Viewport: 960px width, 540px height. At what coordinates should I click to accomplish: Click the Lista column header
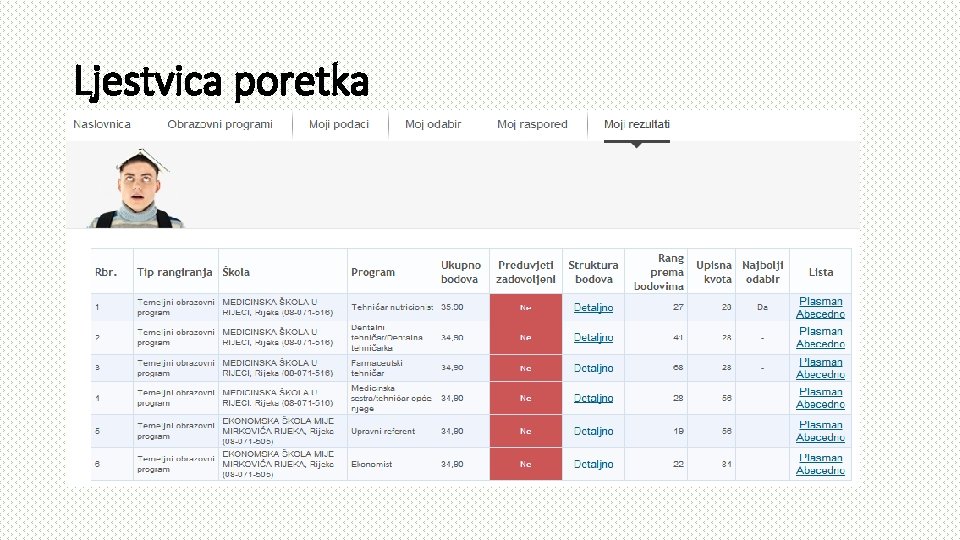[820, 272]
